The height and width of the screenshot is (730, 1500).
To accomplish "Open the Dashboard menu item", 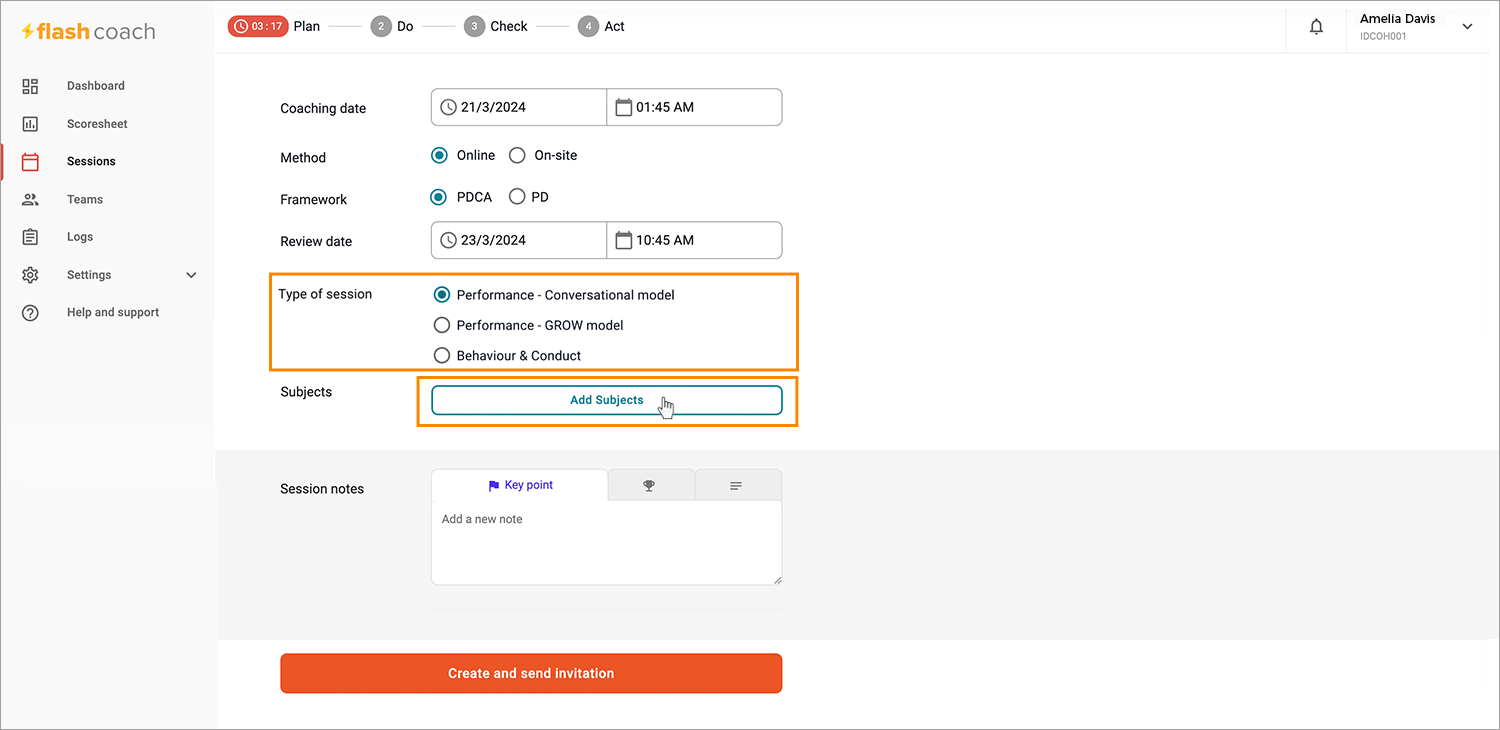I will [96, 86].
